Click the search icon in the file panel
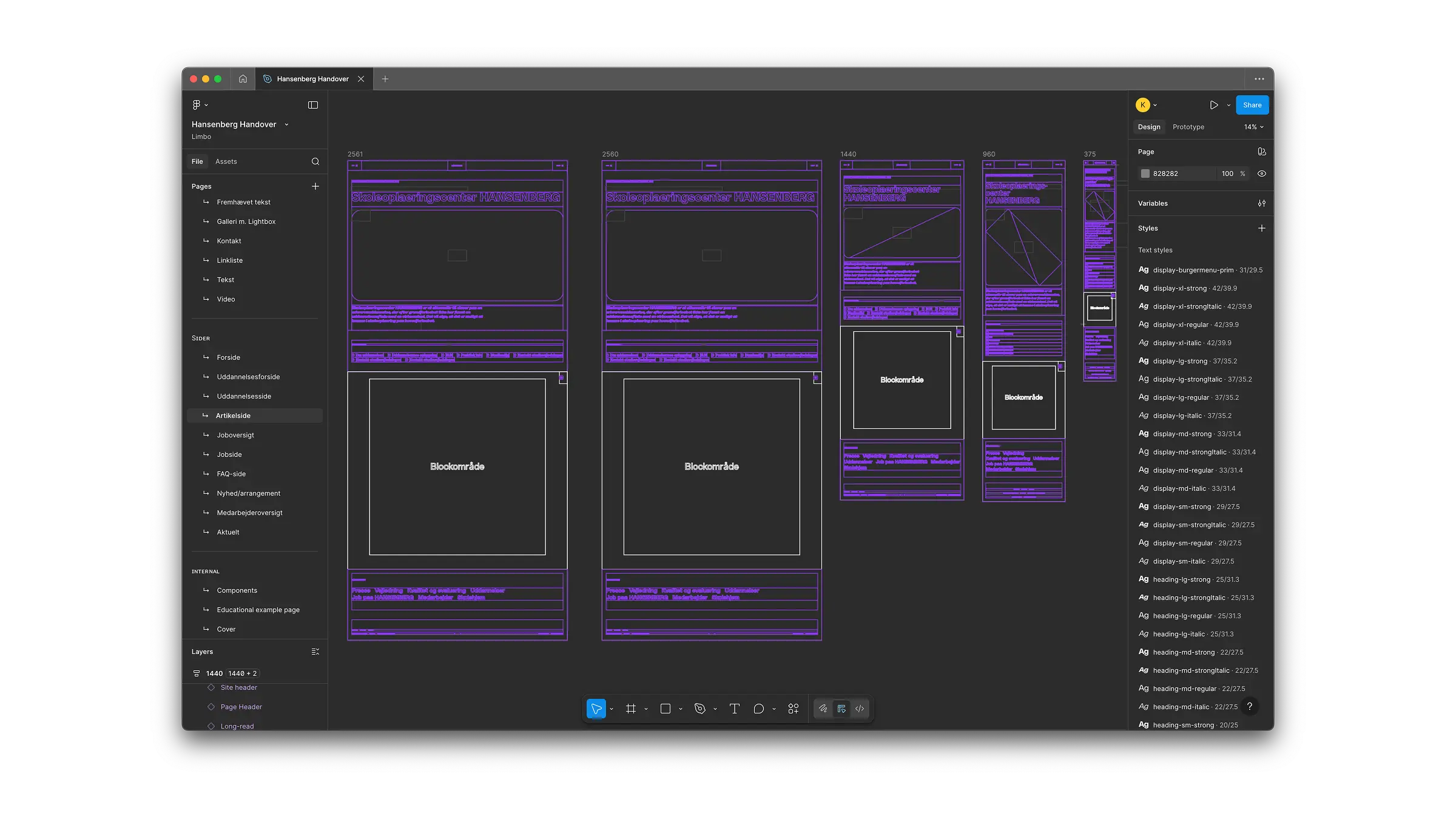Screen dimensions: 1456x819 pos(315,161)
